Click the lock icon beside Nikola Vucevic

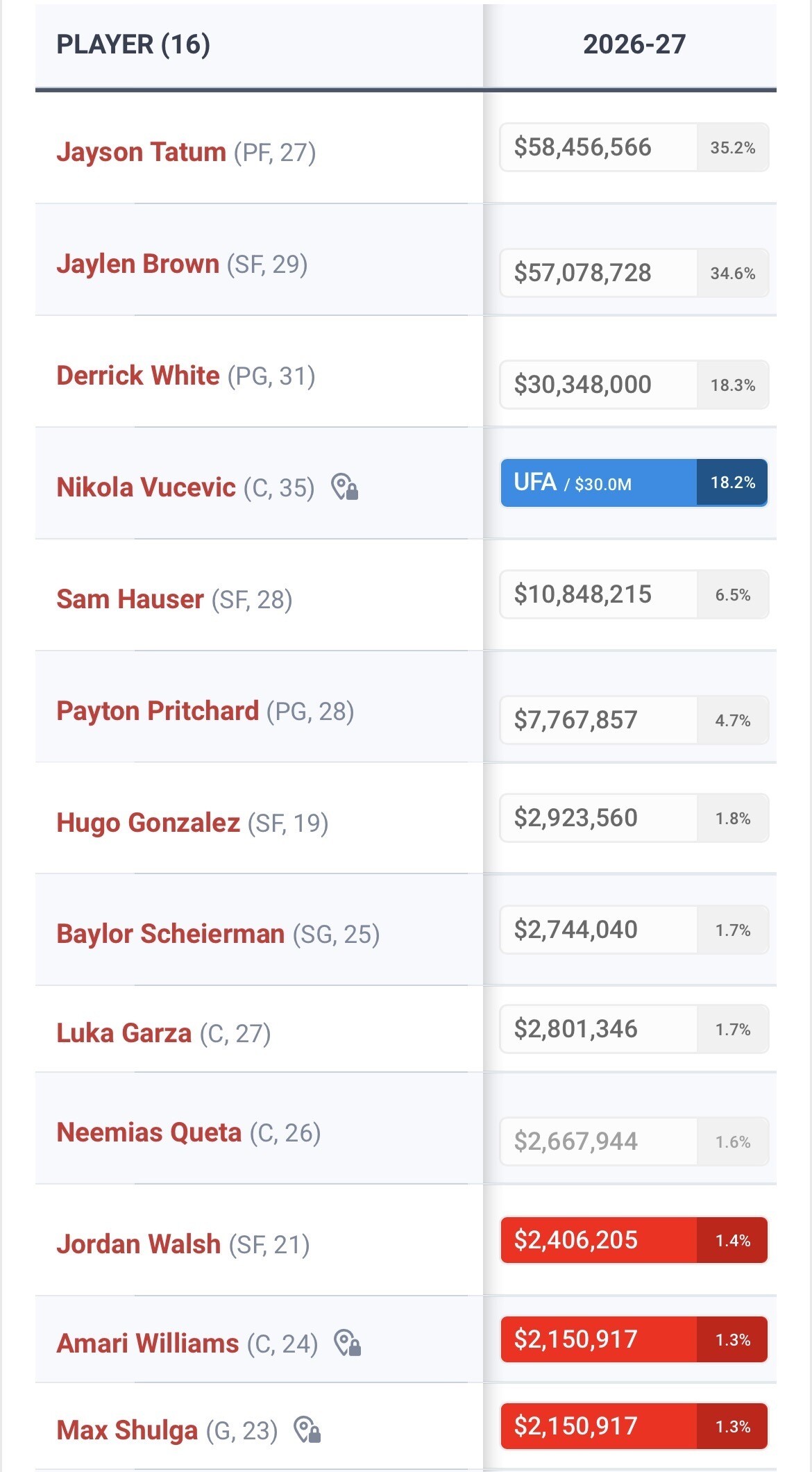point(345,487)
